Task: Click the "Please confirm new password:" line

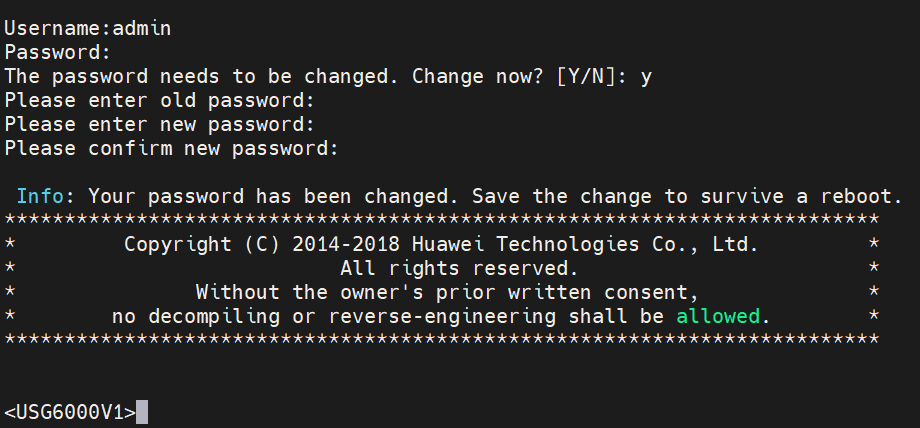Action: click(x=172, y=148)
